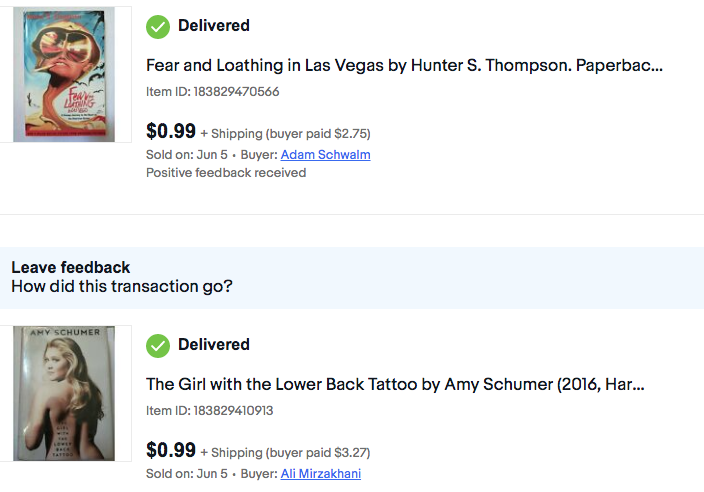
Task: Click the first item's $0.99 price
Action: 171,131
